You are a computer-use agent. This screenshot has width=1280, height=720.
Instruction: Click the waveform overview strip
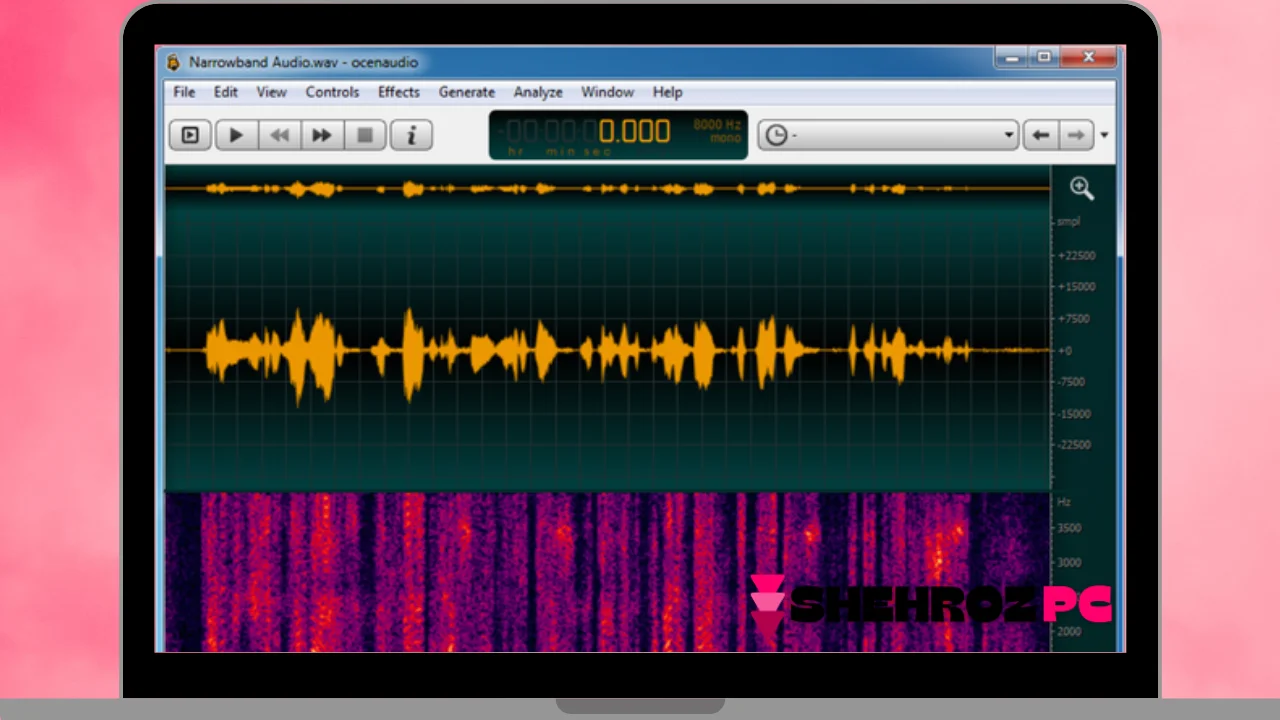(x=608, y=188)
